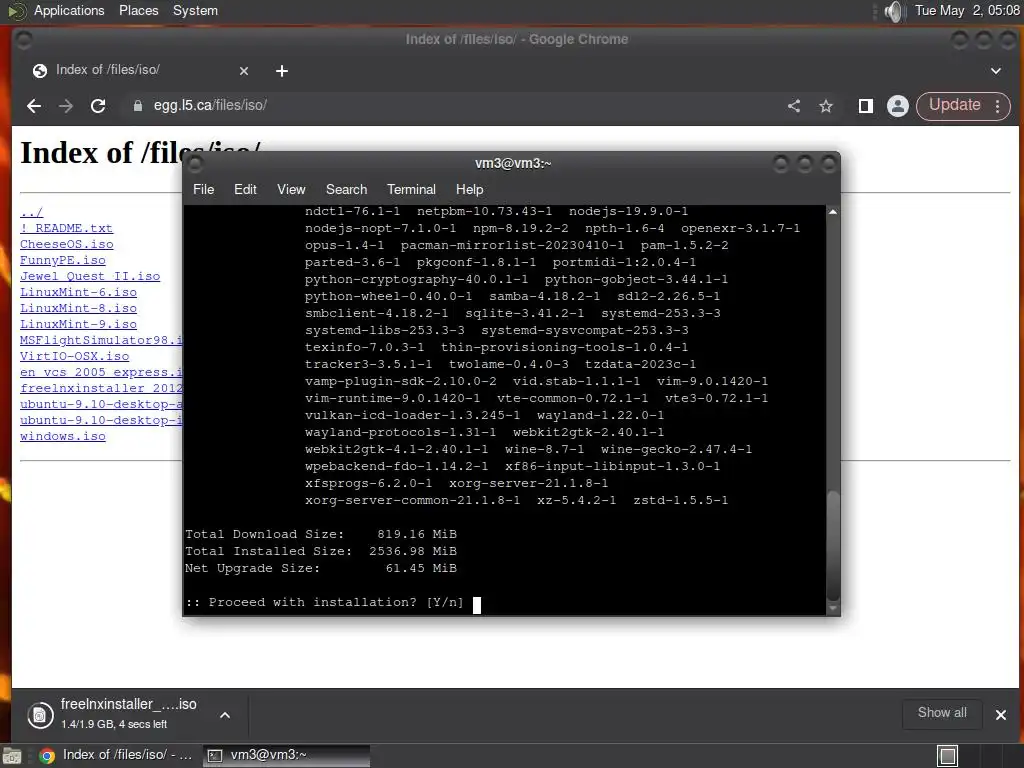
Task: Open the Chrome profile avatar
Action: point(898,106)
